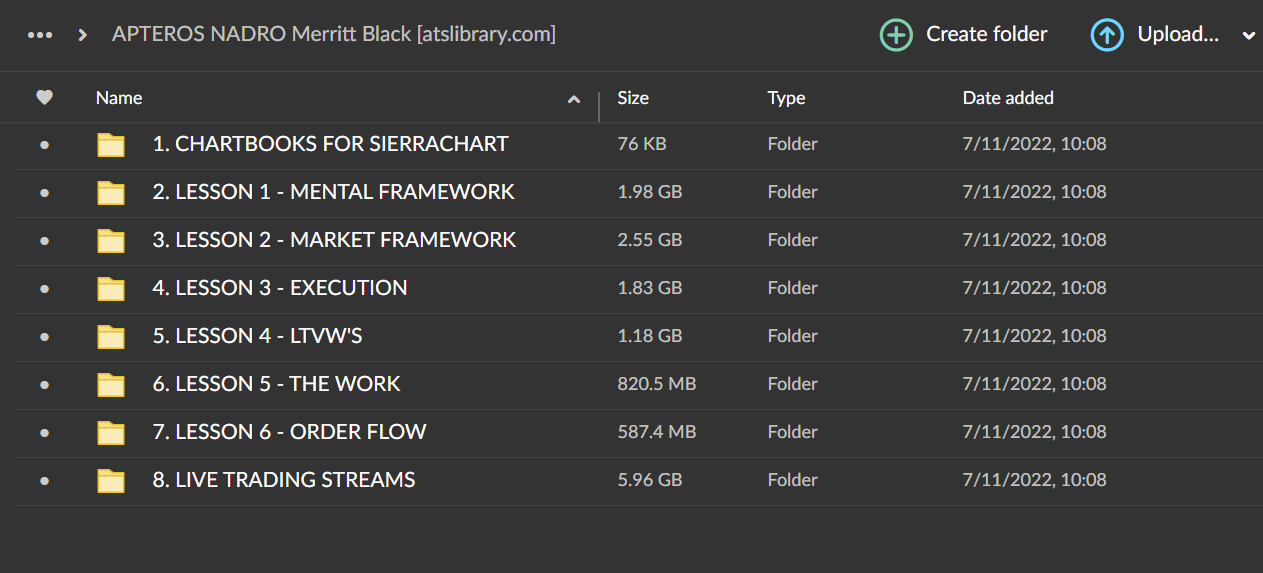This screenshot has width=1263, height=573.
Task: Toggle favorite dot for LESSON 4 - LTVW'S
Action: [44, 336]
